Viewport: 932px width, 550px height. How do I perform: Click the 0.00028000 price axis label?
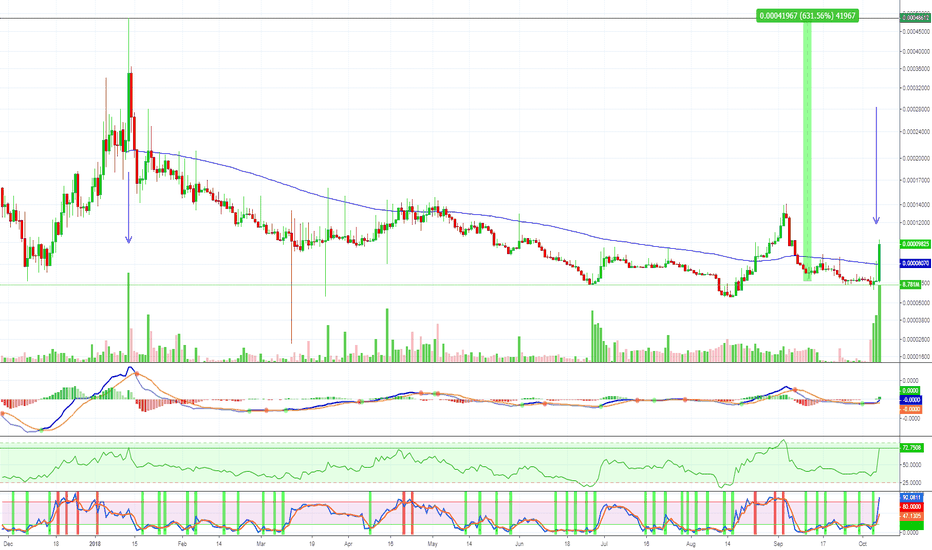tap(915, 109)
